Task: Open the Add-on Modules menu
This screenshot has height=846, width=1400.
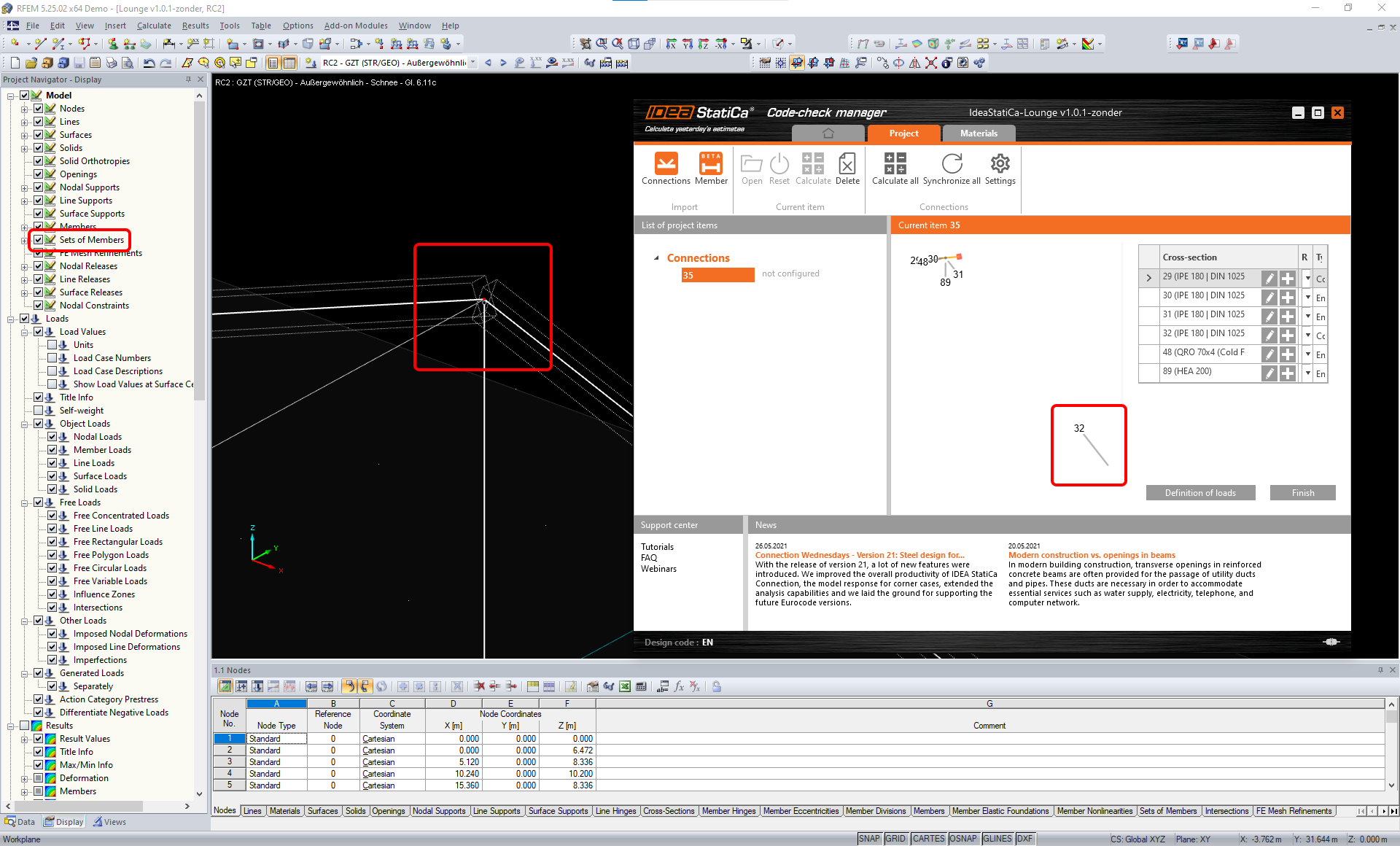Action: point(355,26)
